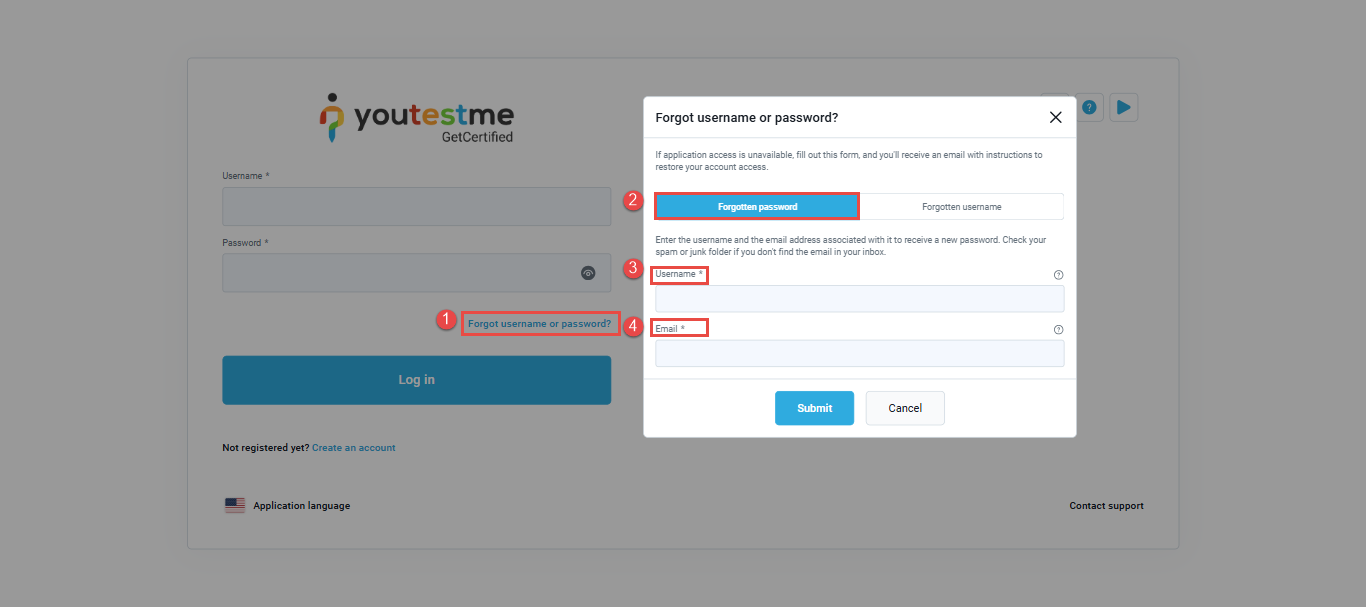Click the blue question mark help icon
Image resolution: width=1366 pixels, height=607 pixels.
[1090, 107]
